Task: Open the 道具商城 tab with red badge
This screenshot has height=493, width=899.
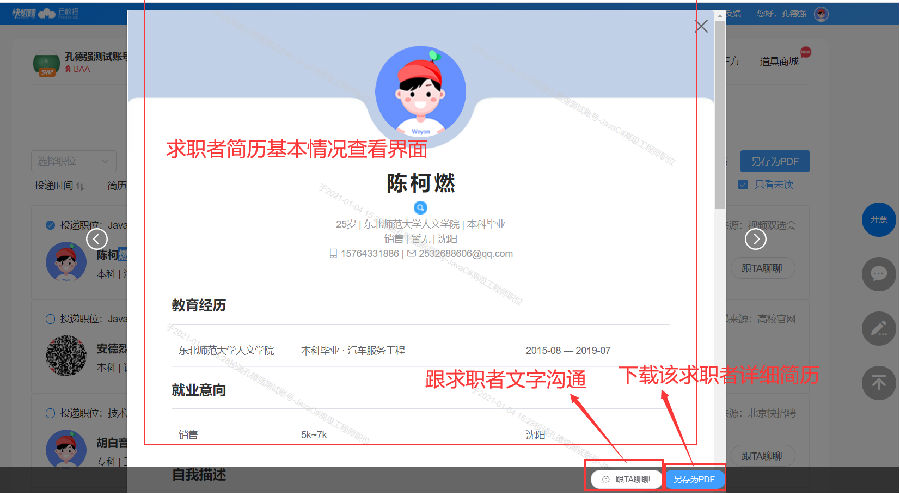Action: pos(779,61)
